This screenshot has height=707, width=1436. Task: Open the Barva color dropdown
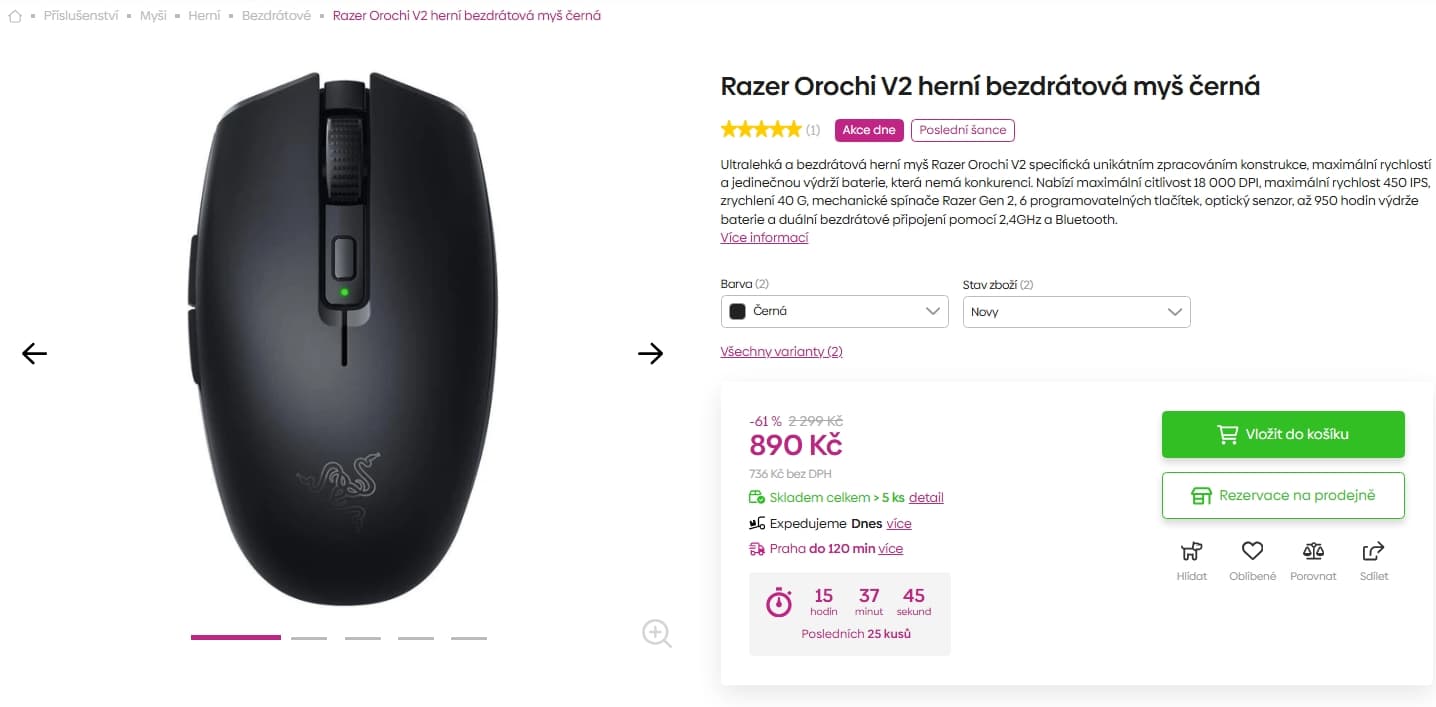click(834, 311)
